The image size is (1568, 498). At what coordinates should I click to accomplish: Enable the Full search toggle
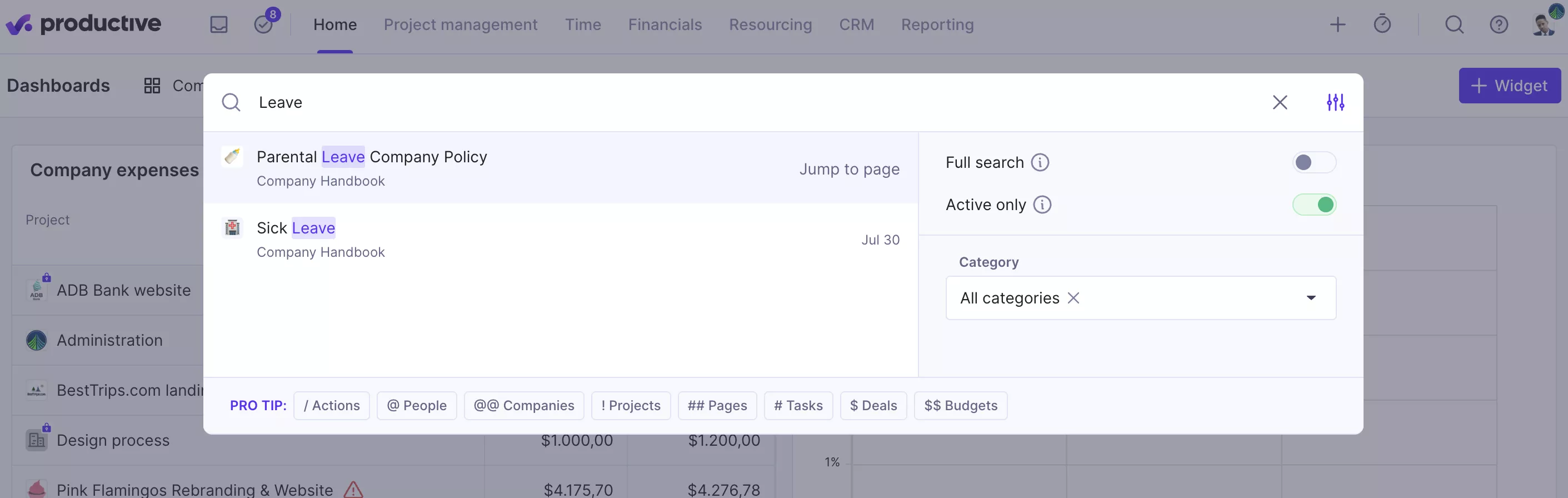(1314, 162)
